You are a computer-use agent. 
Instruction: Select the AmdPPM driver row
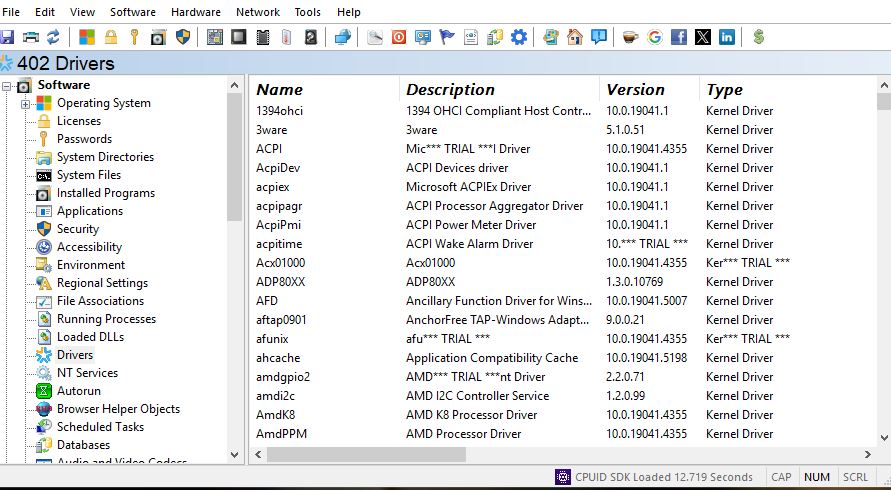563,434
